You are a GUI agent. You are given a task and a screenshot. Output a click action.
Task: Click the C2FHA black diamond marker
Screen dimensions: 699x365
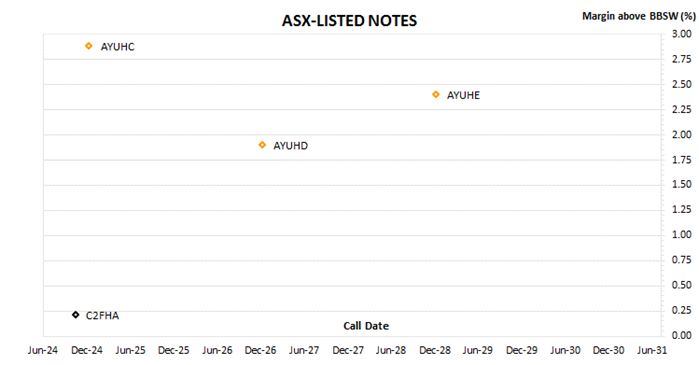[76, 315]
